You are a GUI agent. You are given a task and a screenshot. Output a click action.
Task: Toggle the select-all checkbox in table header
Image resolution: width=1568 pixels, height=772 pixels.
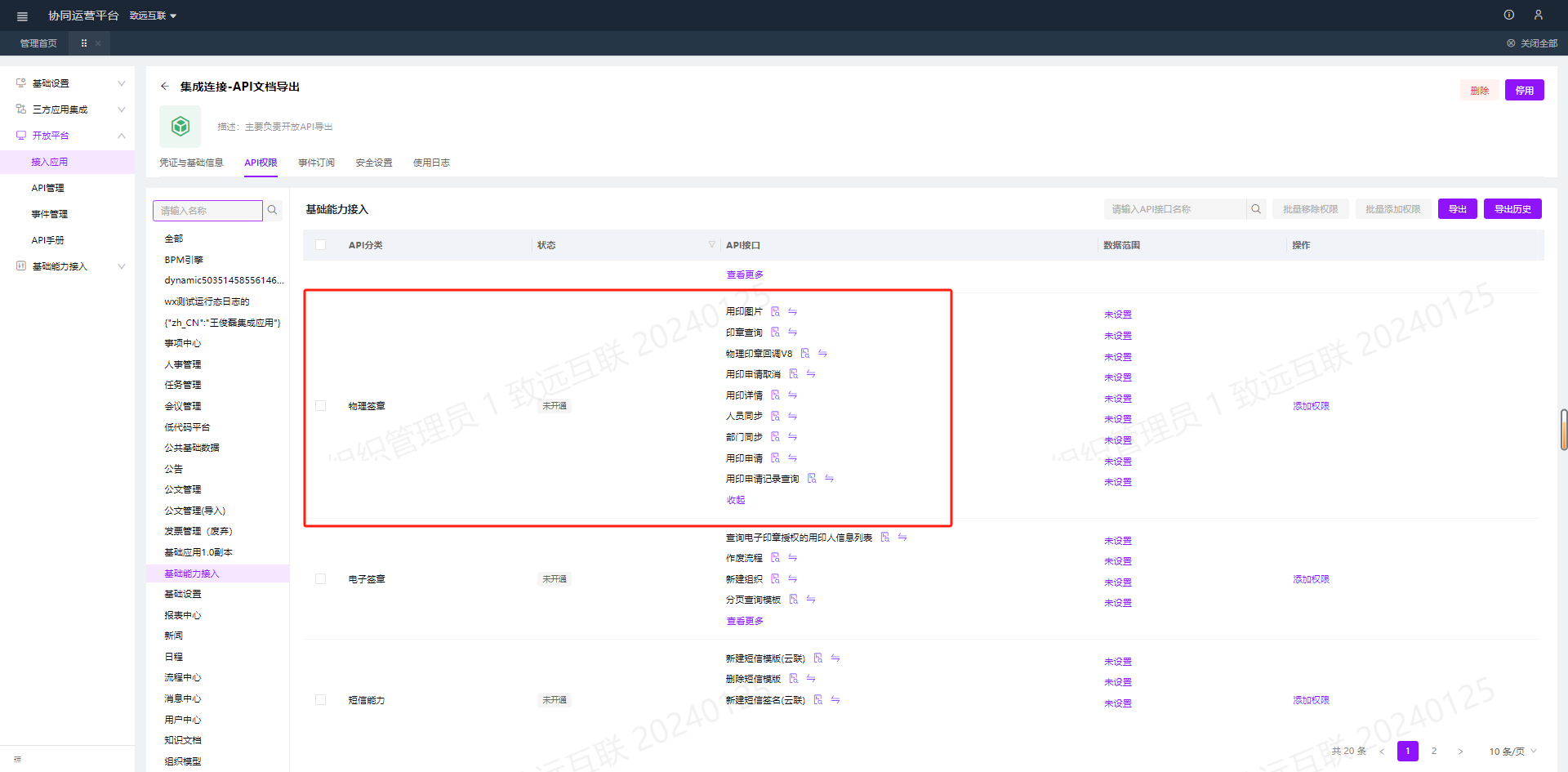(x=320, y=245)
